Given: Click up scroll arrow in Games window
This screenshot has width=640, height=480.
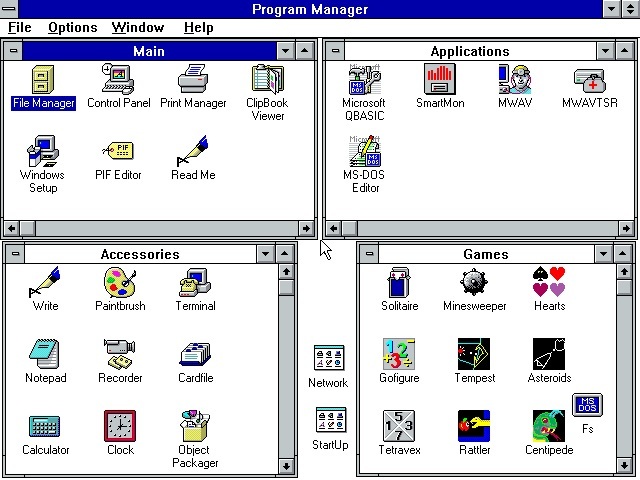Looking at the screenshot, I should [624, 271].
